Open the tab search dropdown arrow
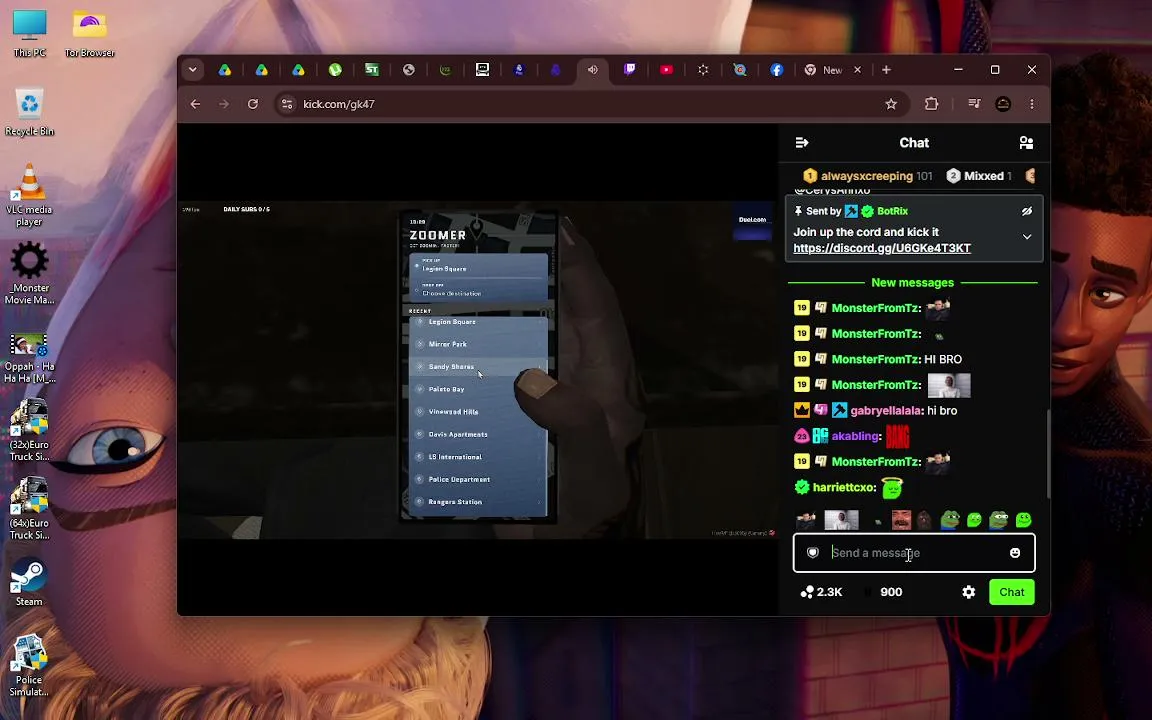The width and height of the screenshot is (1152, 720). tap(192, 70)
